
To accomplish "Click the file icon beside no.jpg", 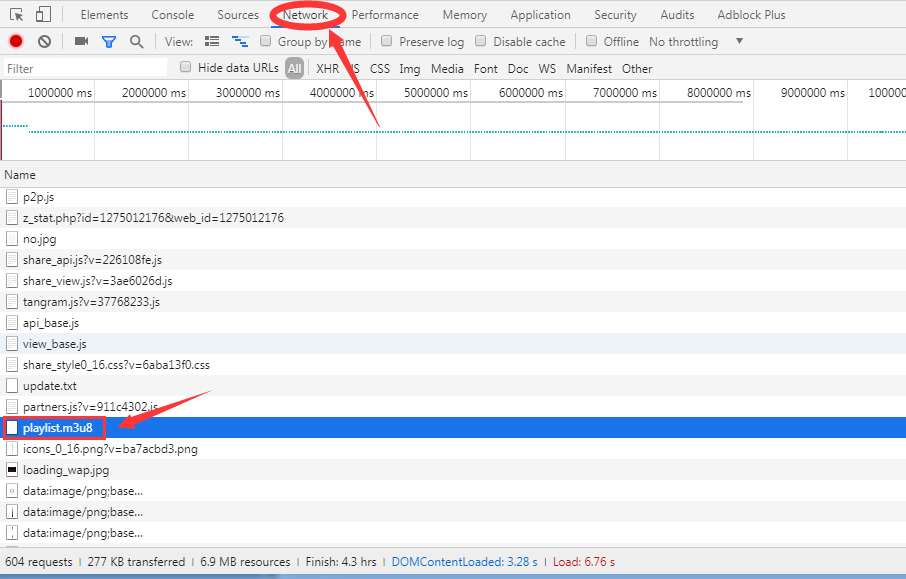I will coord(12,239).
